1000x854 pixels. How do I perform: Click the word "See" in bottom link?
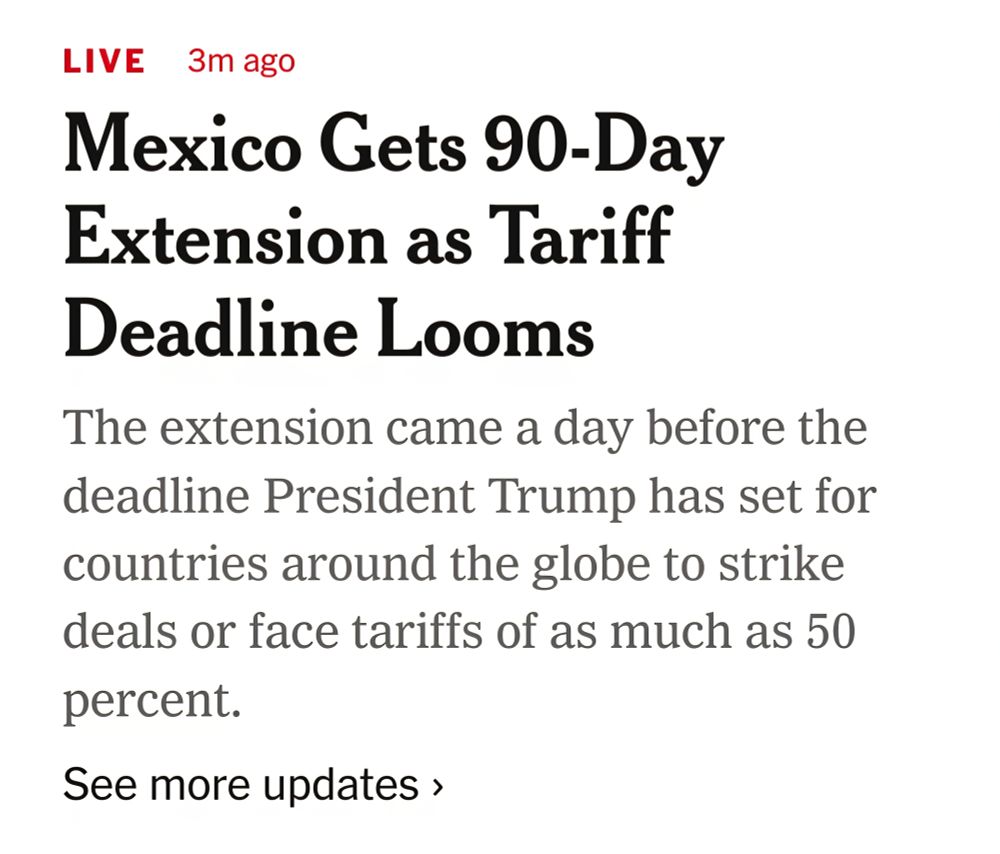100,784
